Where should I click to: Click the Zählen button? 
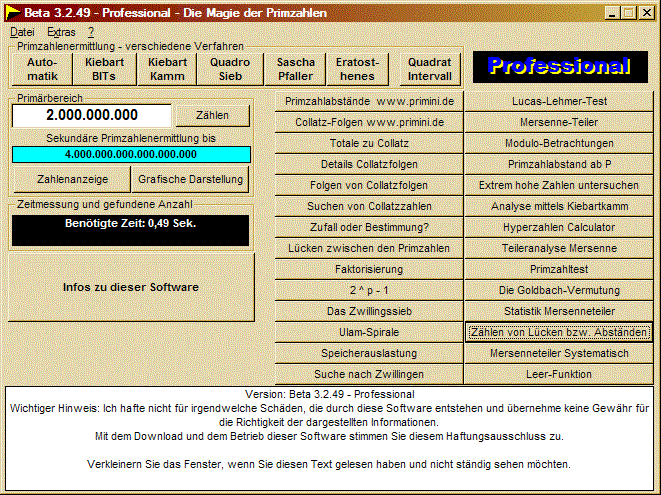click(212, 115)
